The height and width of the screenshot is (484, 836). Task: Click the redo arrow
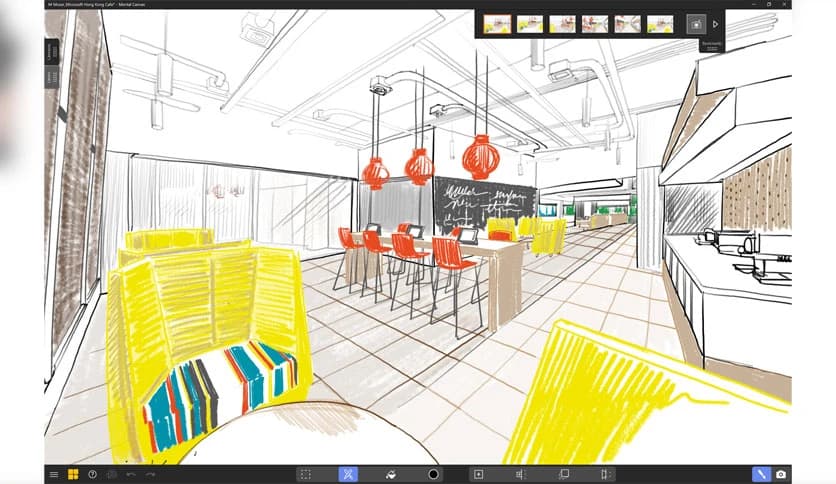tap(150, 474)
